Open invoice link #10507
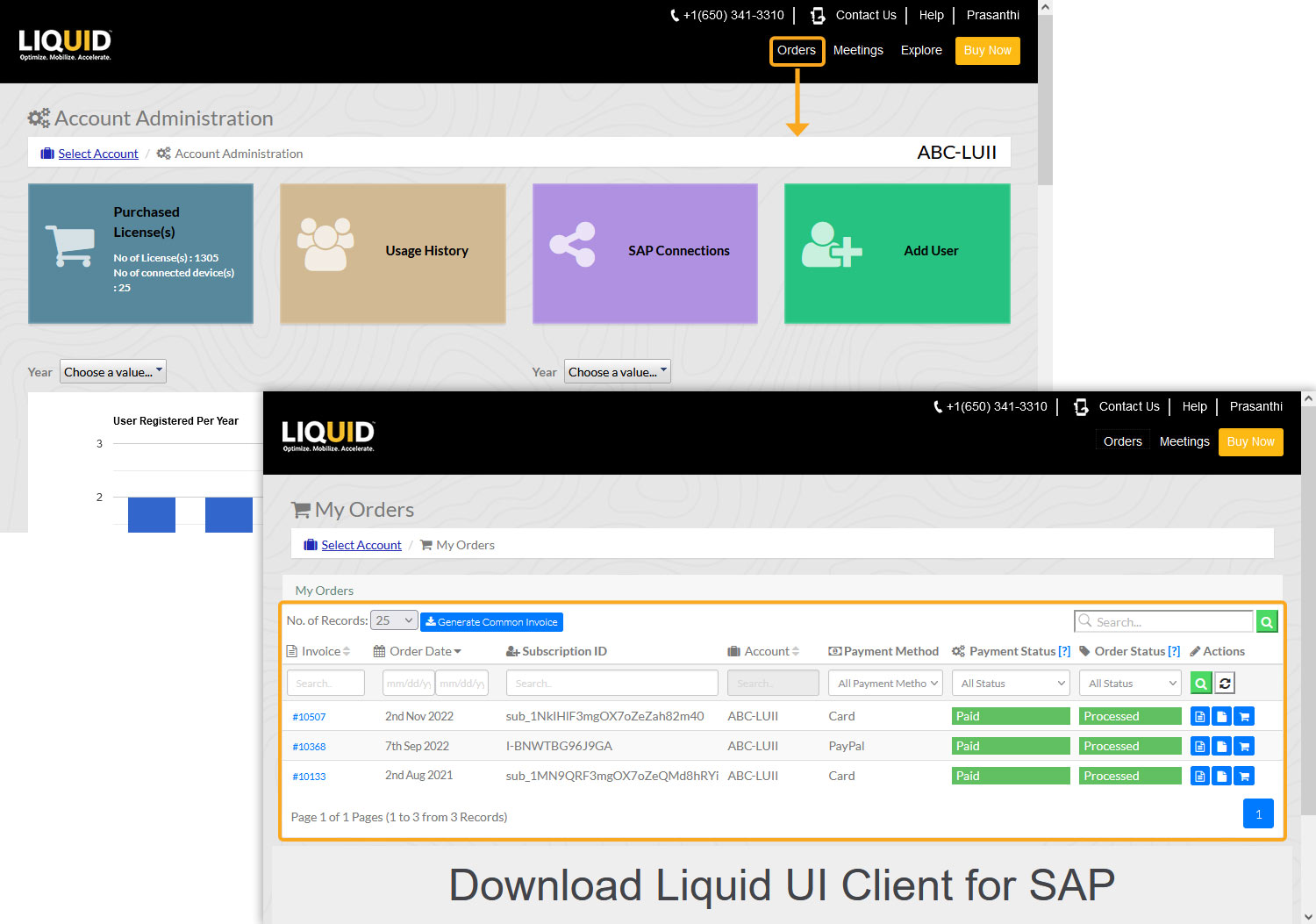1316x924 pixels. (309, 717)
